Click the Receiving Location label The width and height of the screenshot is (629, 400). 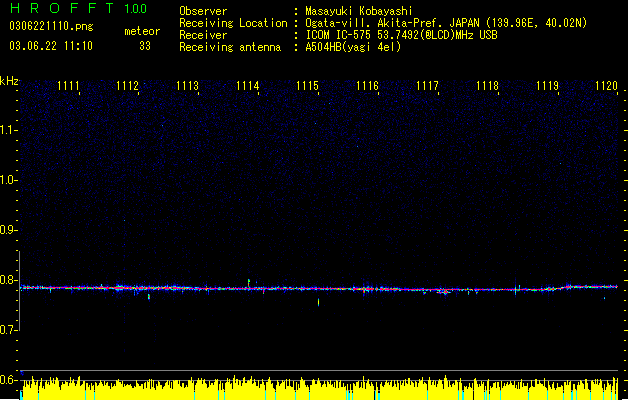click(233, 23)
